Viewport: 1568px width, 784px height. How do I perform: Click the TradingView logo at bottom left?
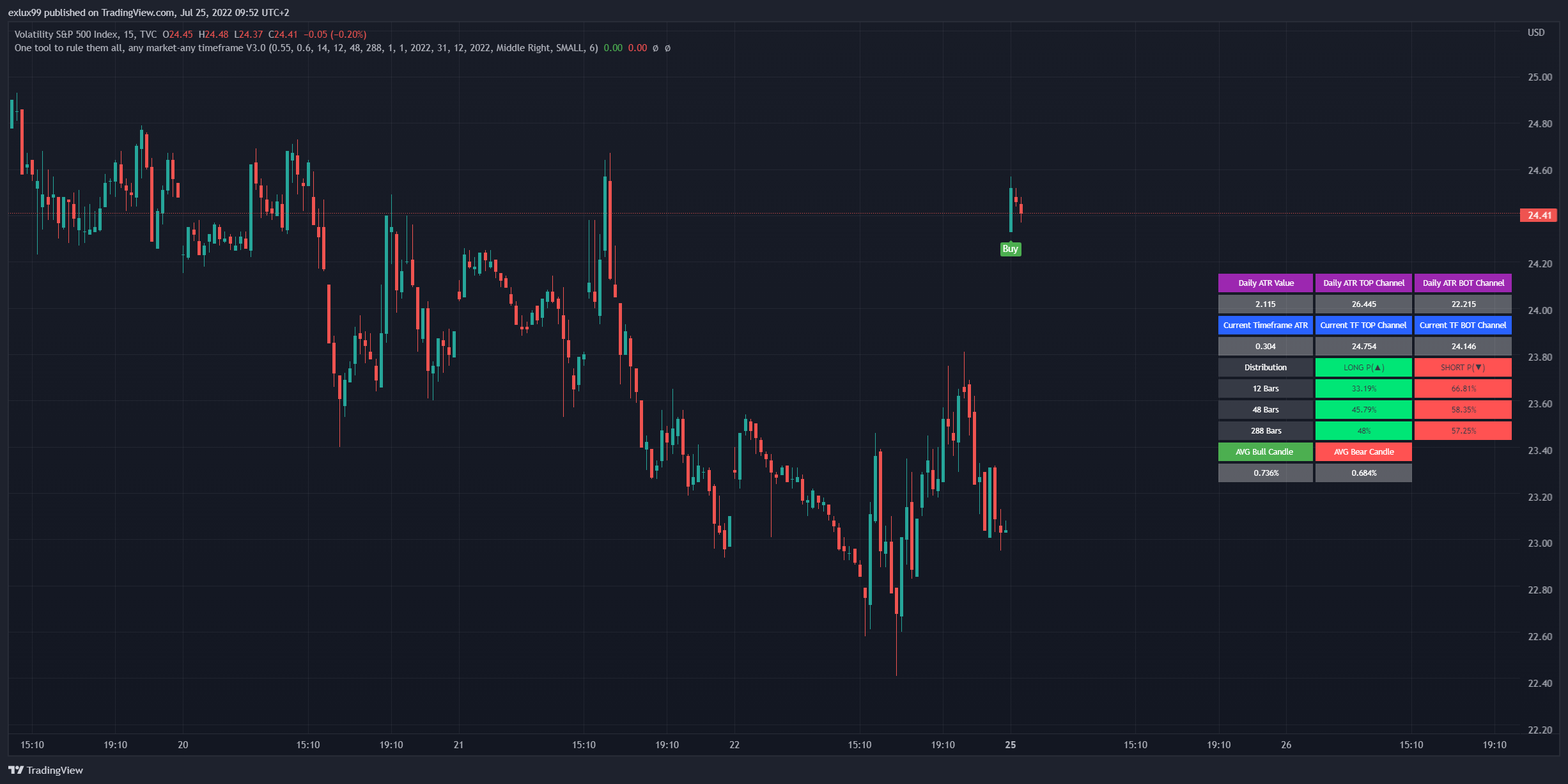(x=46, y=770)
